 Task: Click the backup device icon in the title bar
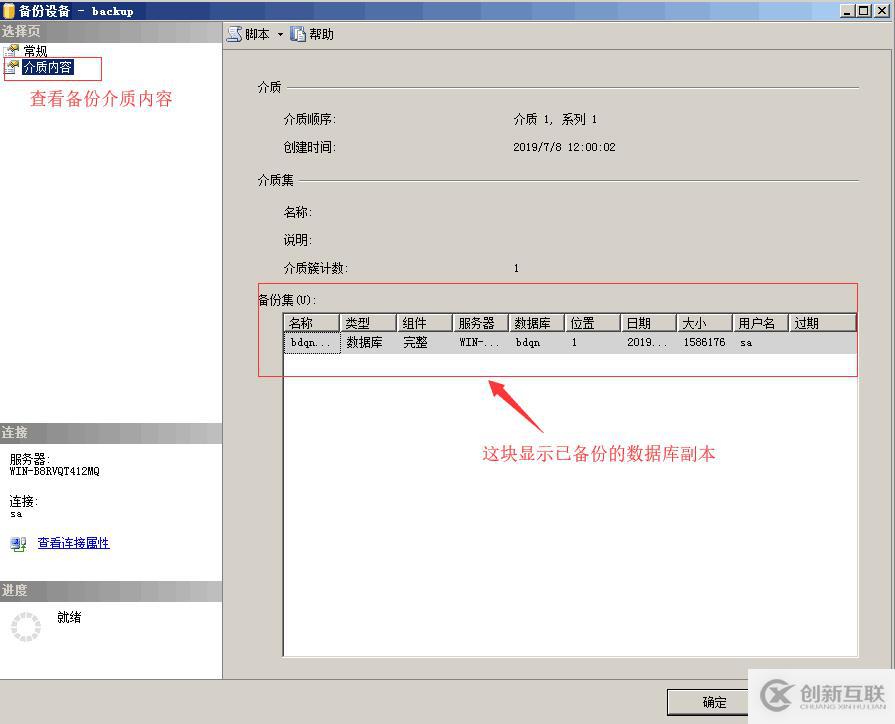click(9, 10)
